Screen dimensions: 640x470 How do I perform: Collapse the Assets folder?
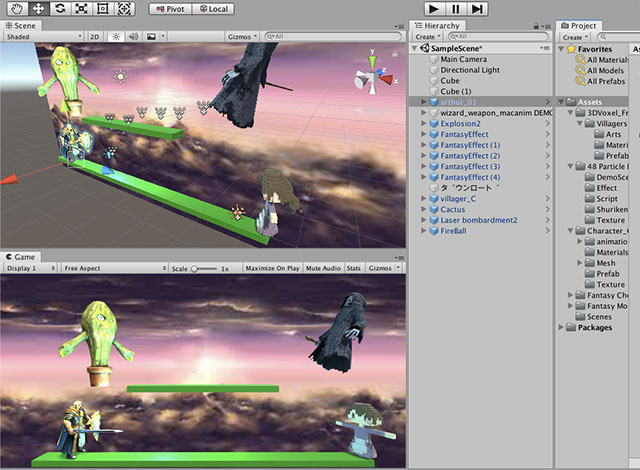pyautogui.click(x=562, y=102)
